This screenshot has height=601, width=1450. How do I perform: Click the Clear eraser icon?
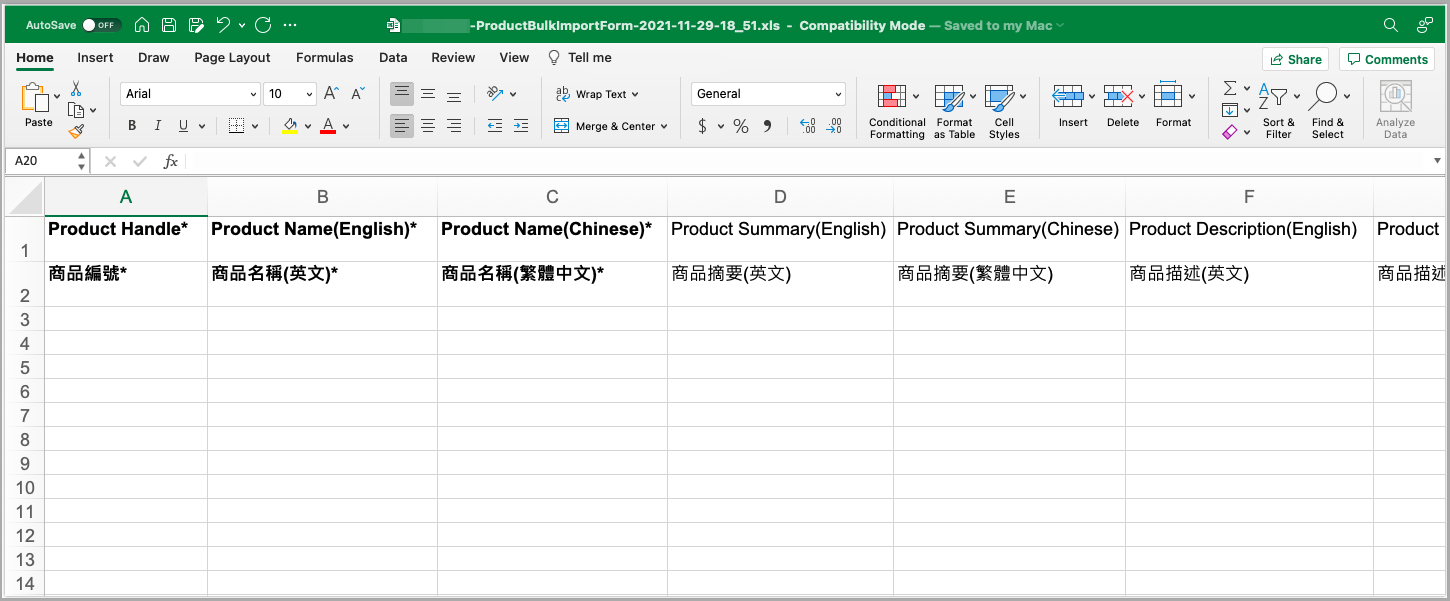coord(1230,131)
